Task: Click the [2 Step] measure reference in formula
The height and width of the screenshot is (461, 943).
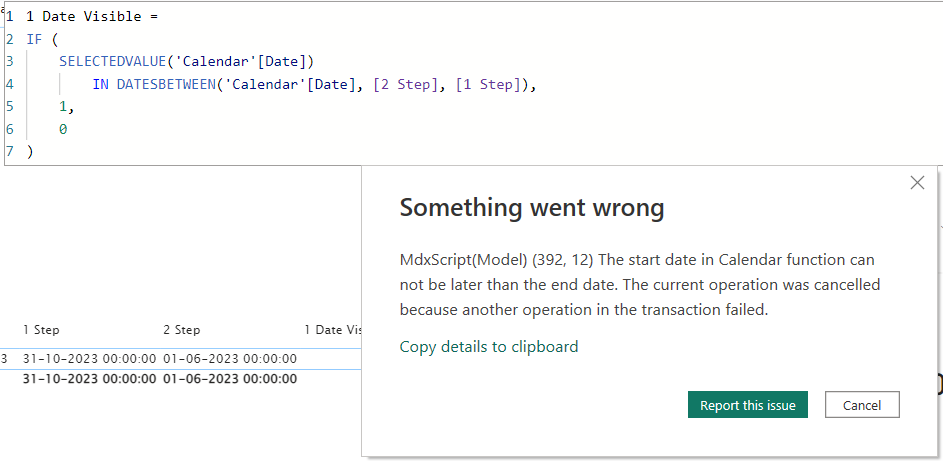Action: coord(405,85)
